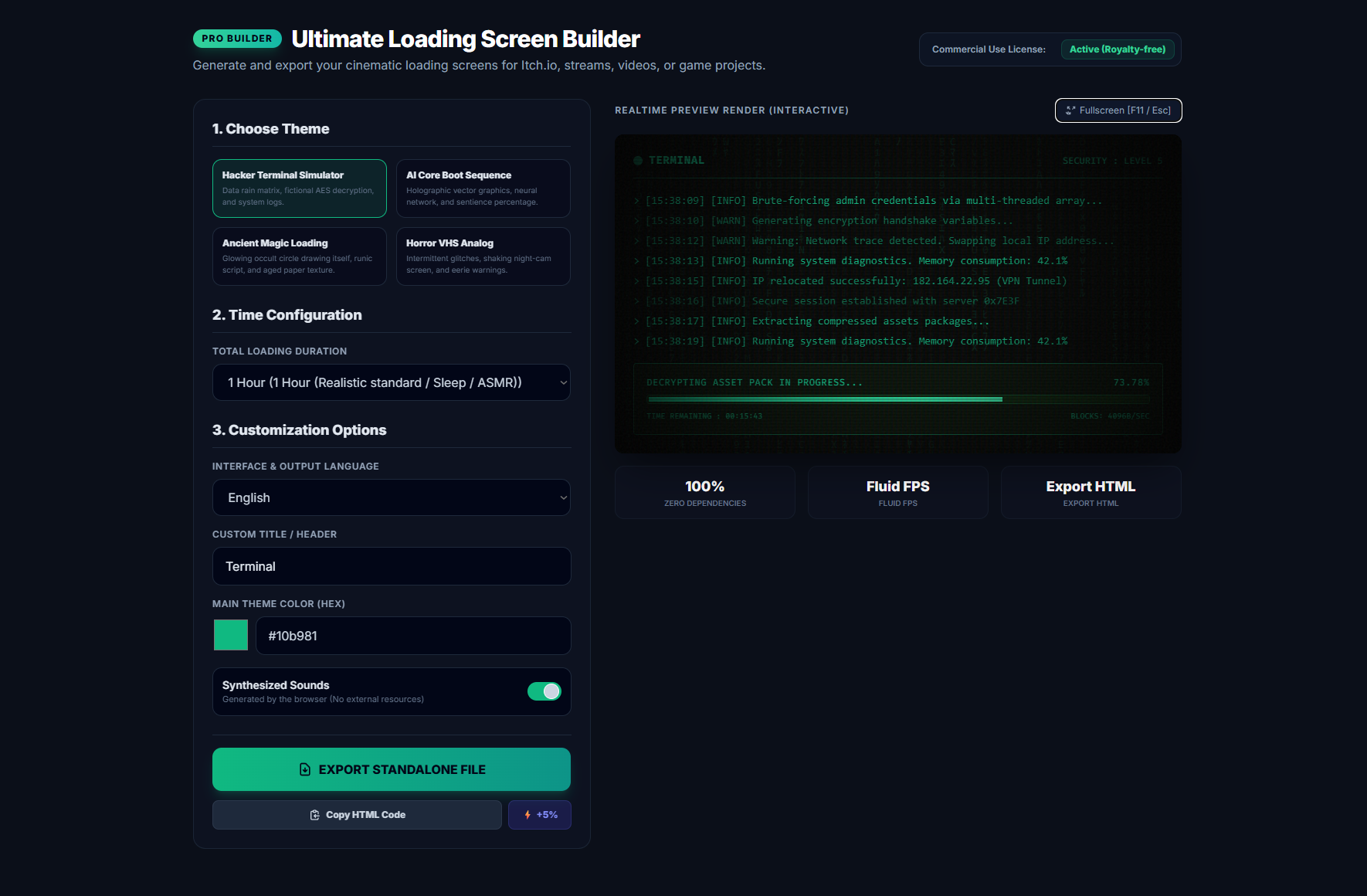Click the Brute-forcing admin credentials log line

(868, 201)
